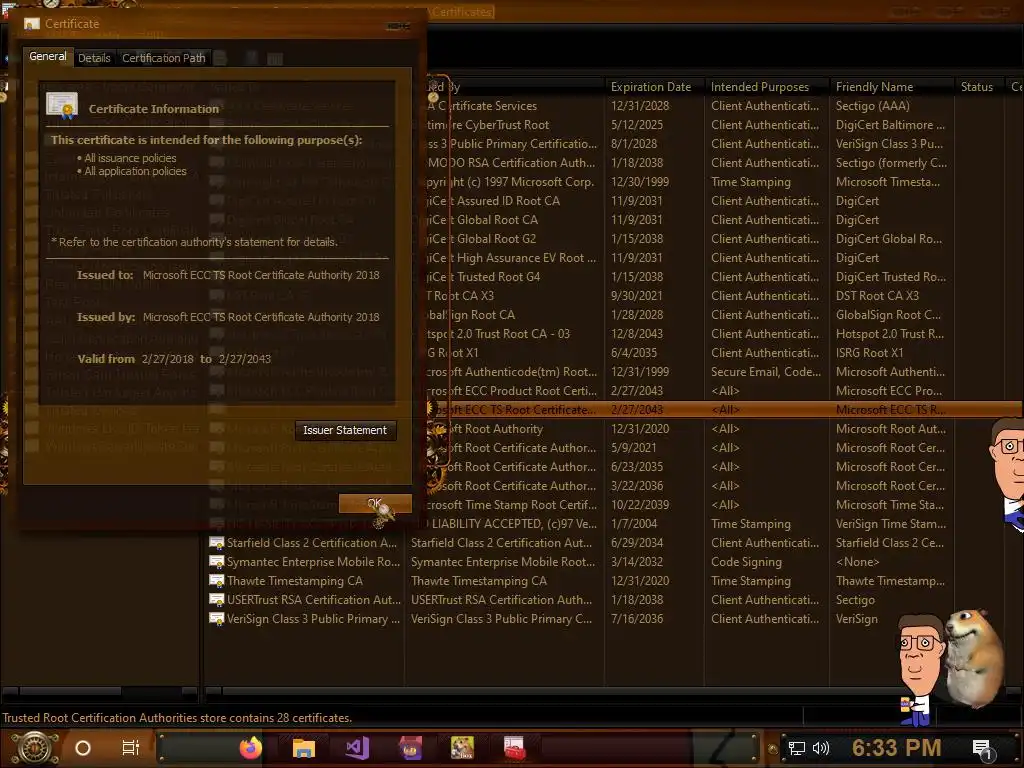Open the steampunk Start button
The width and height of the screenshot is (1024, 768).
[x=35, y=748]
